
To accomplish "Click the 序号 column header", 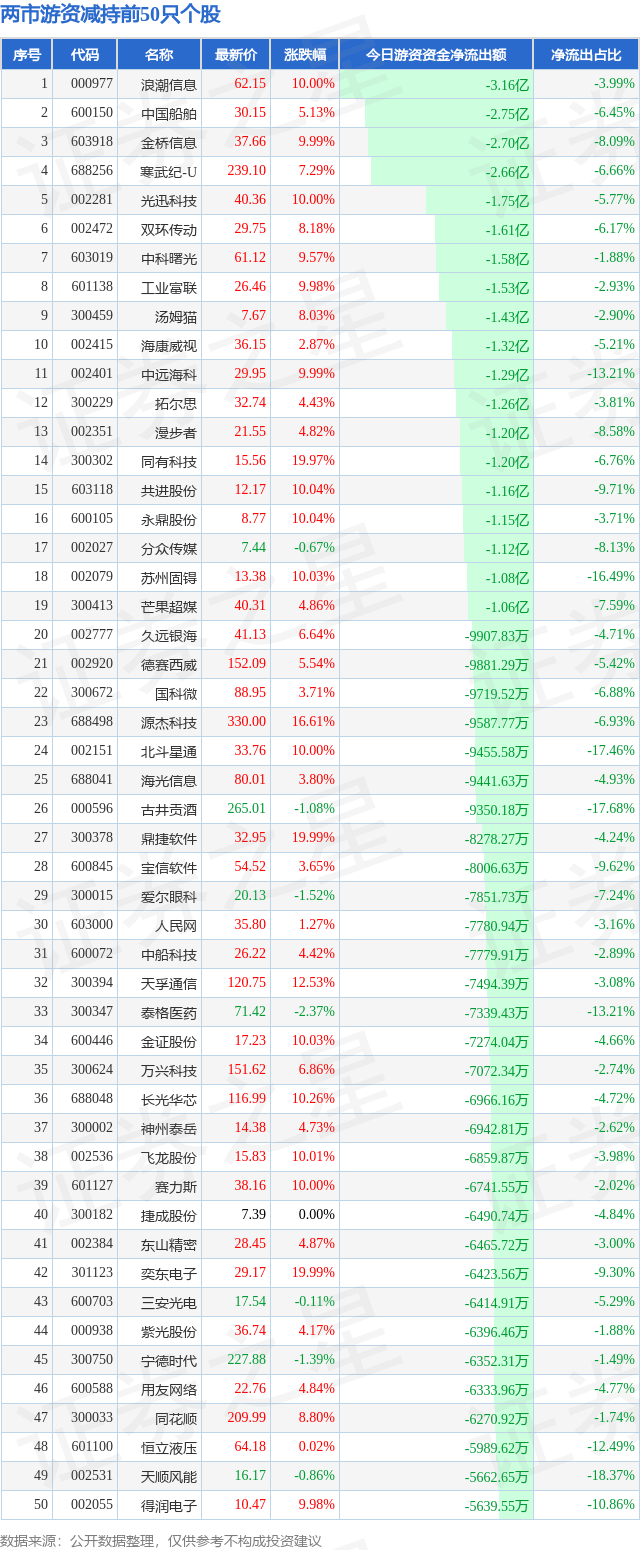I will click(x=27, y=55).
